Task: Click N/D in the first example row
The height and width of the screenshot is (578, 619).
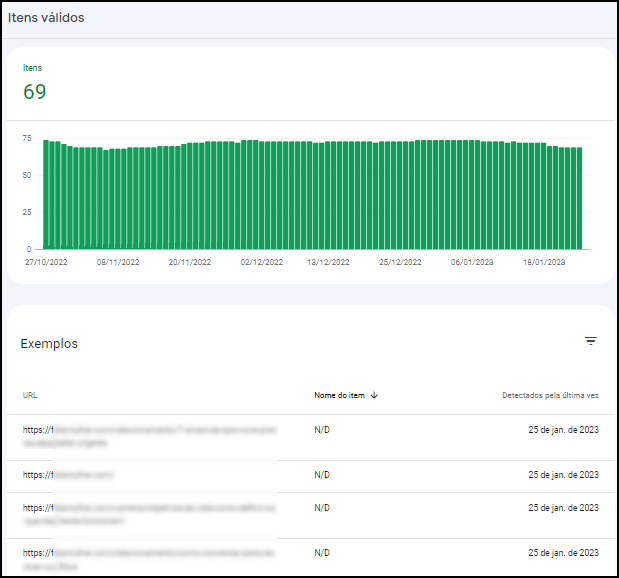Action: pyautogui.click(x=322, y=430)
